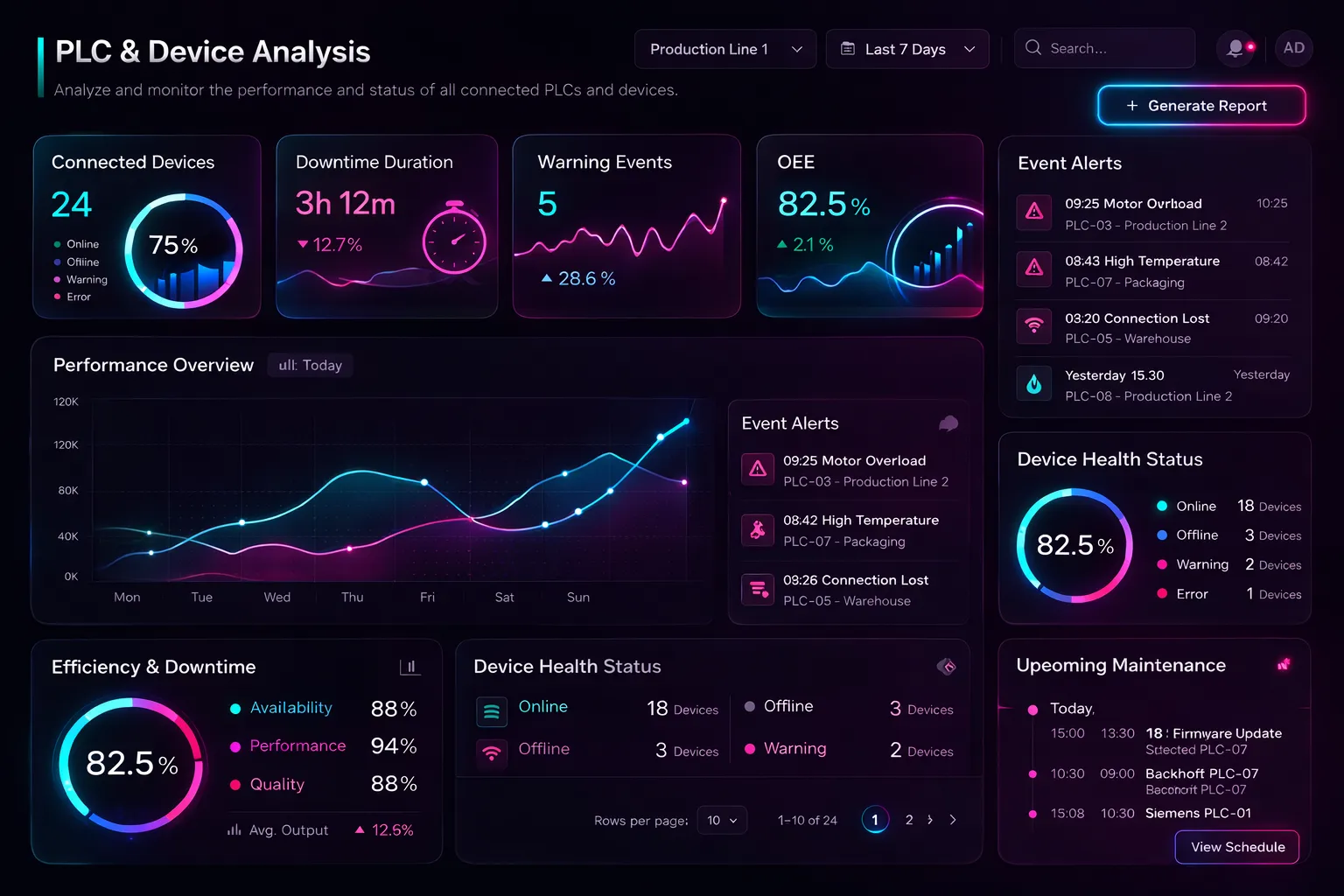Go to the next page using the first chevron
Viewport: 1344px width, 896px height.
click(930, 820)
